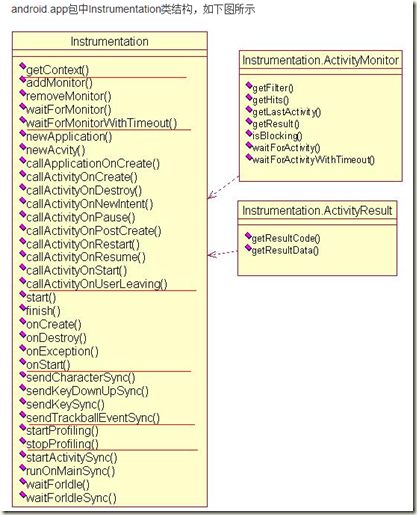
Task: Select the addMonitor() method text
Action: (59, 83)
